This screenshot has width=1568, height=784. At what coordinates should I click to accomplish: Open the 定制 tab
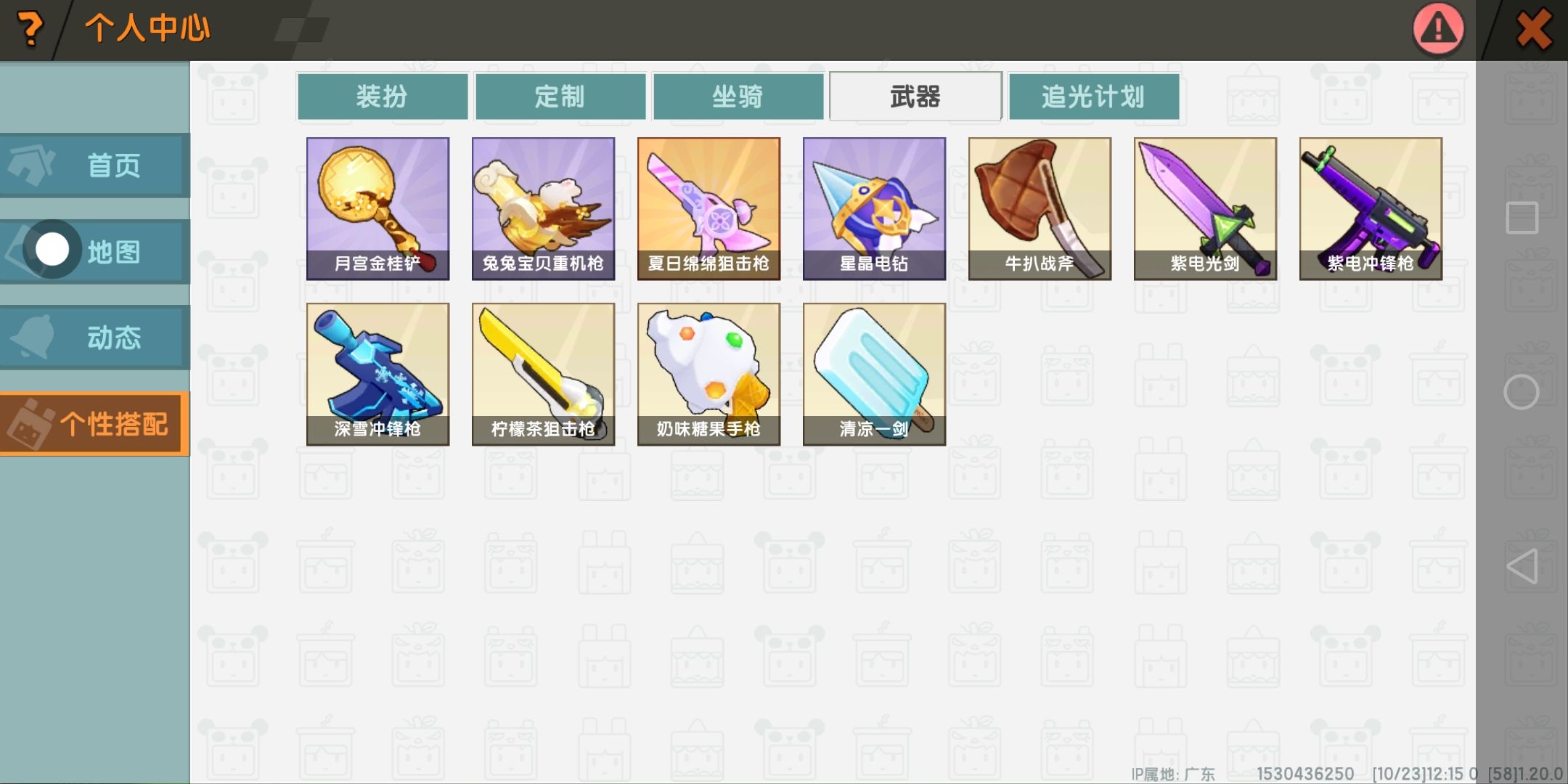pyautogui.click(x=560, y=97)
